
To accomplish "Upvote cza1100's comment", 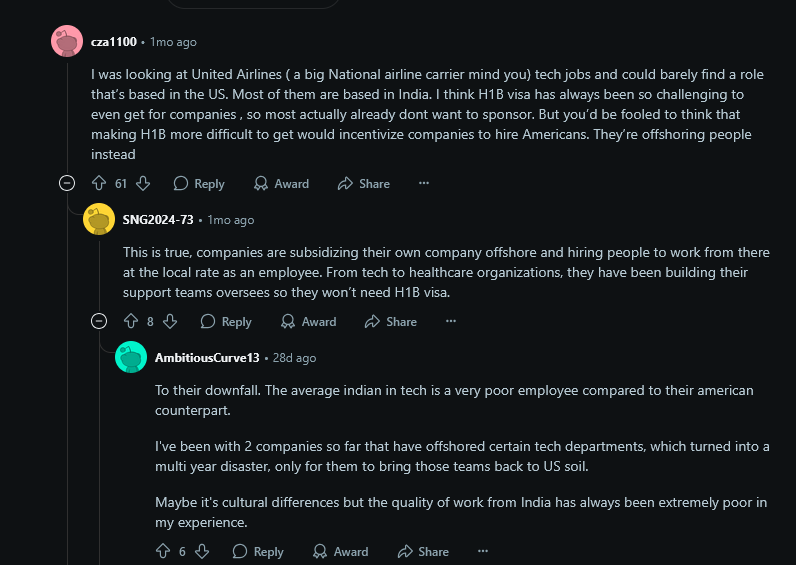I will [x=98, y=183].
